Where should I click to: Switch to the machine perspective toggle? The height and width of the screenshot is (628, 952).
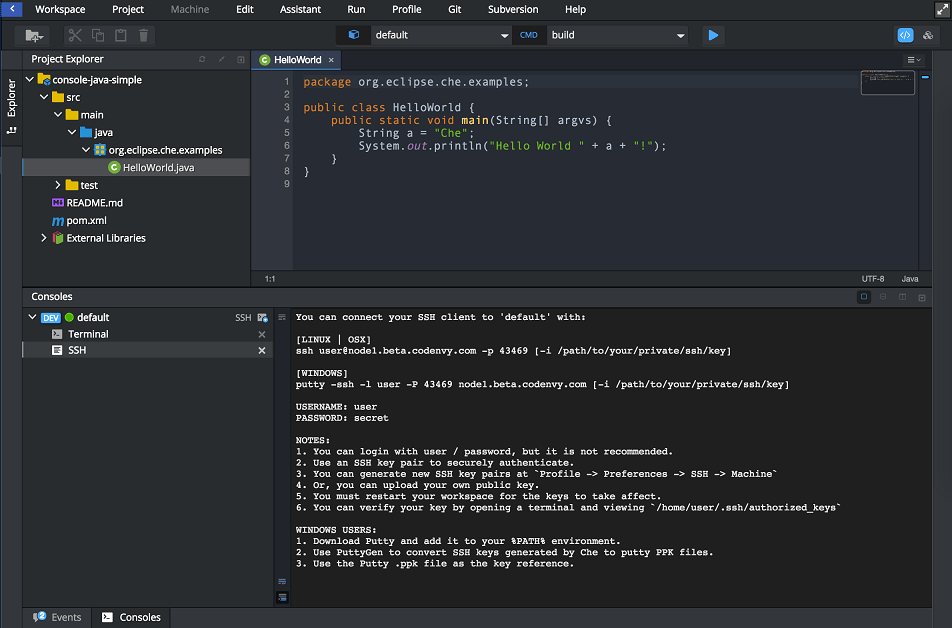928,35
